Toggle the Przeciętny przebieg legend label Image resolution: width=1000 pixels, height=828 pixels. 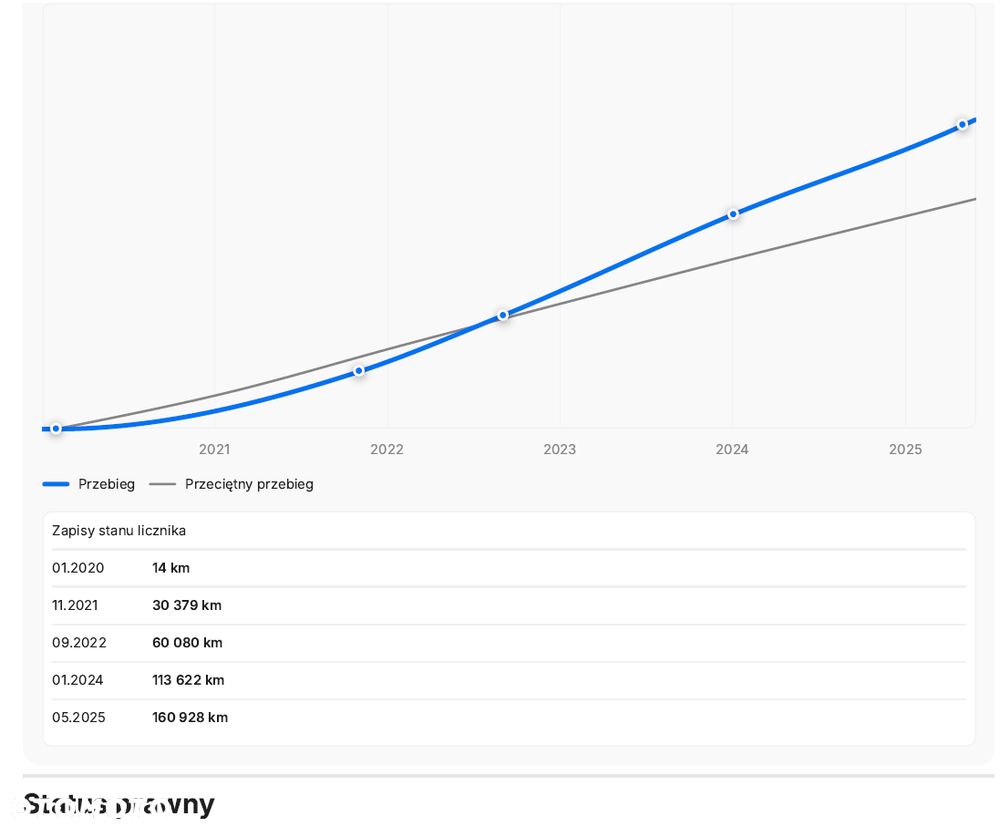tap(249, 484)
